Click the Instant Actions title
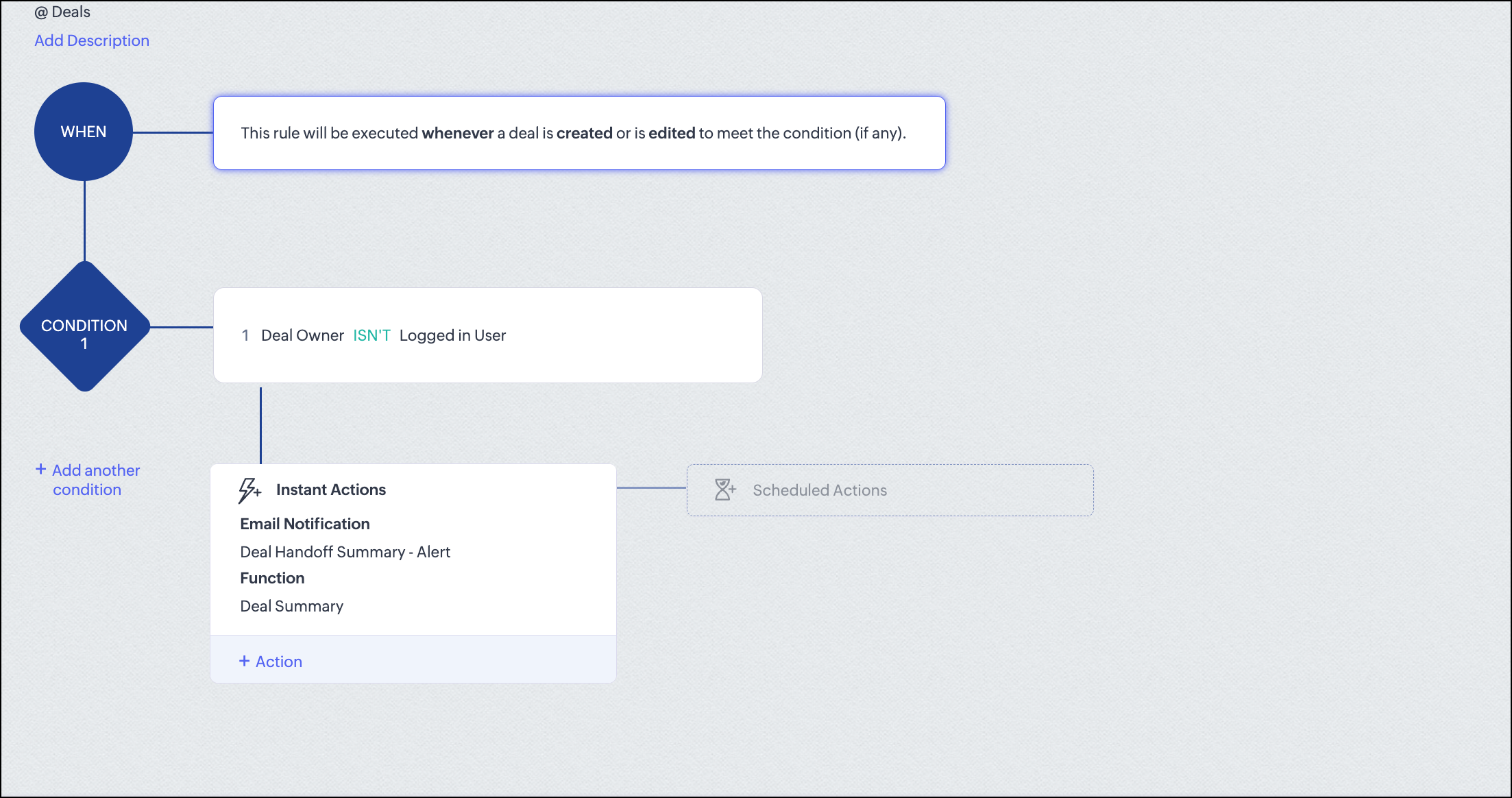This screenshot has width=1512, height=798. pos(330,489)
